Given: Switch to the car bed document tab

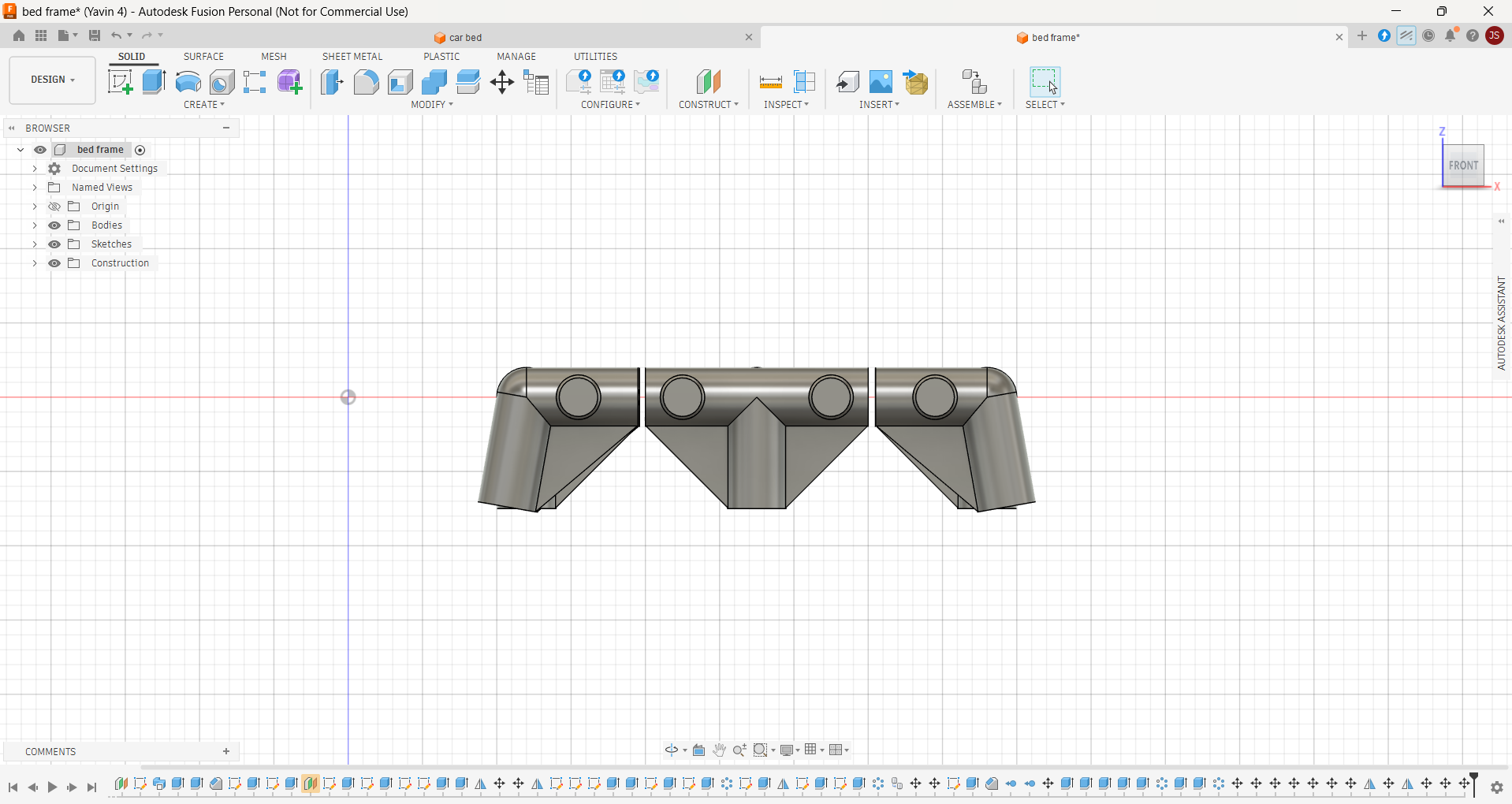Looking at the screenshot, I should coord(466,37).
